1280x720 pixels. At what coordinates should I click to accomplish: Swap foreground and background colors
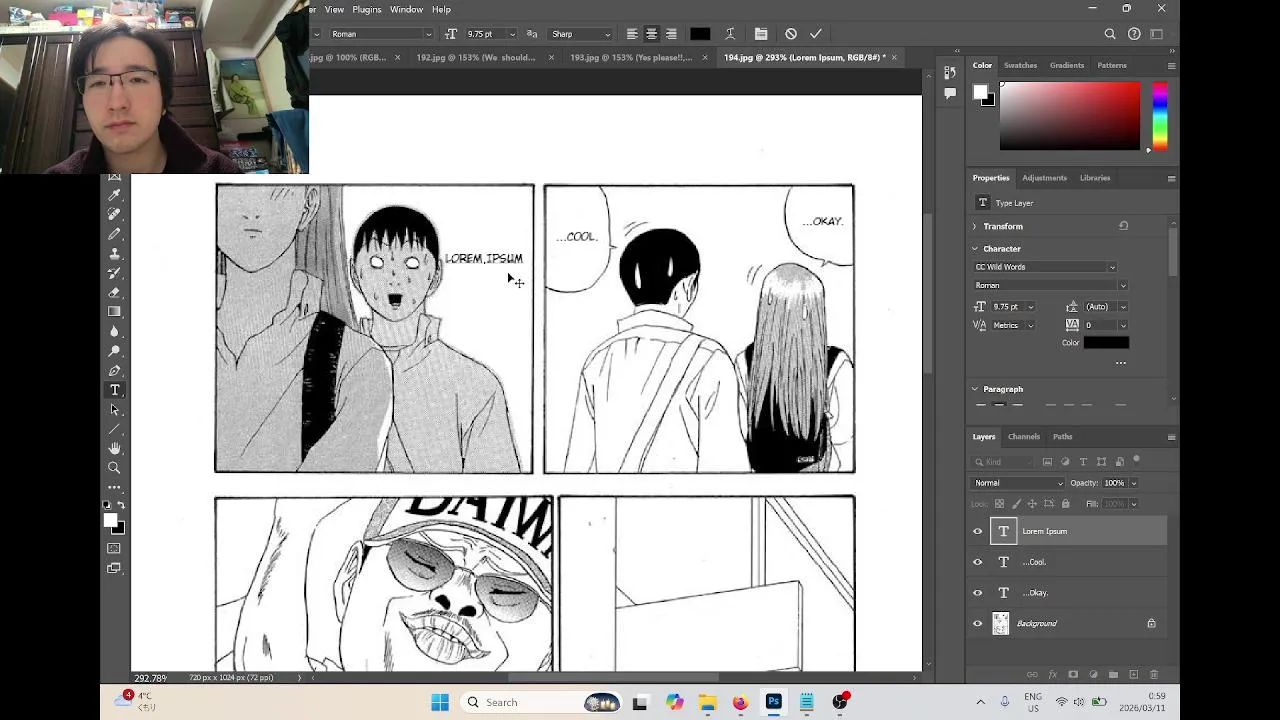pyautogui.click(x=121, y=506)
